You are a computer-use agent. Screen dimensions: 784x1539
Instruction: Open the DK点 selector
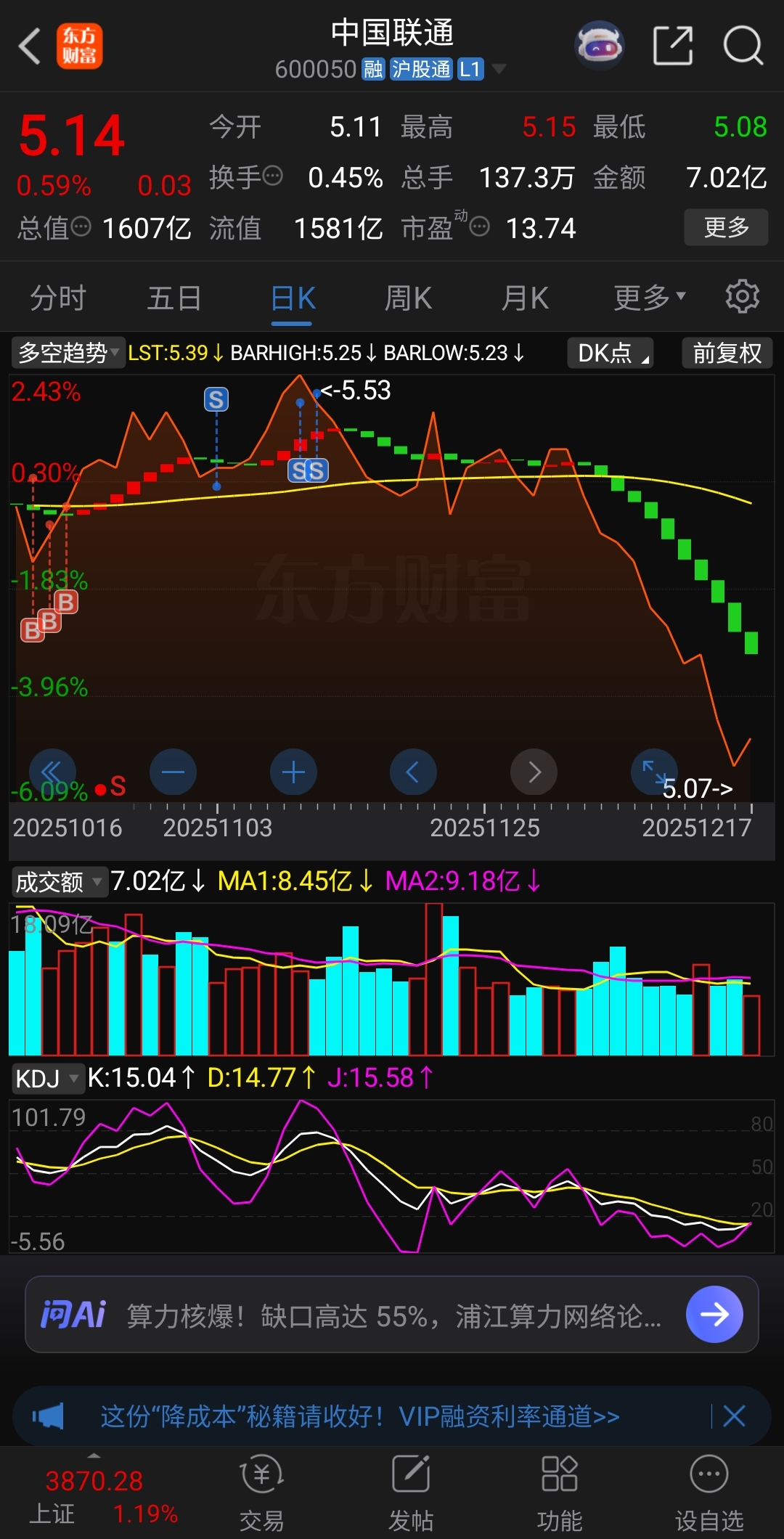click(x=611, y=353)
